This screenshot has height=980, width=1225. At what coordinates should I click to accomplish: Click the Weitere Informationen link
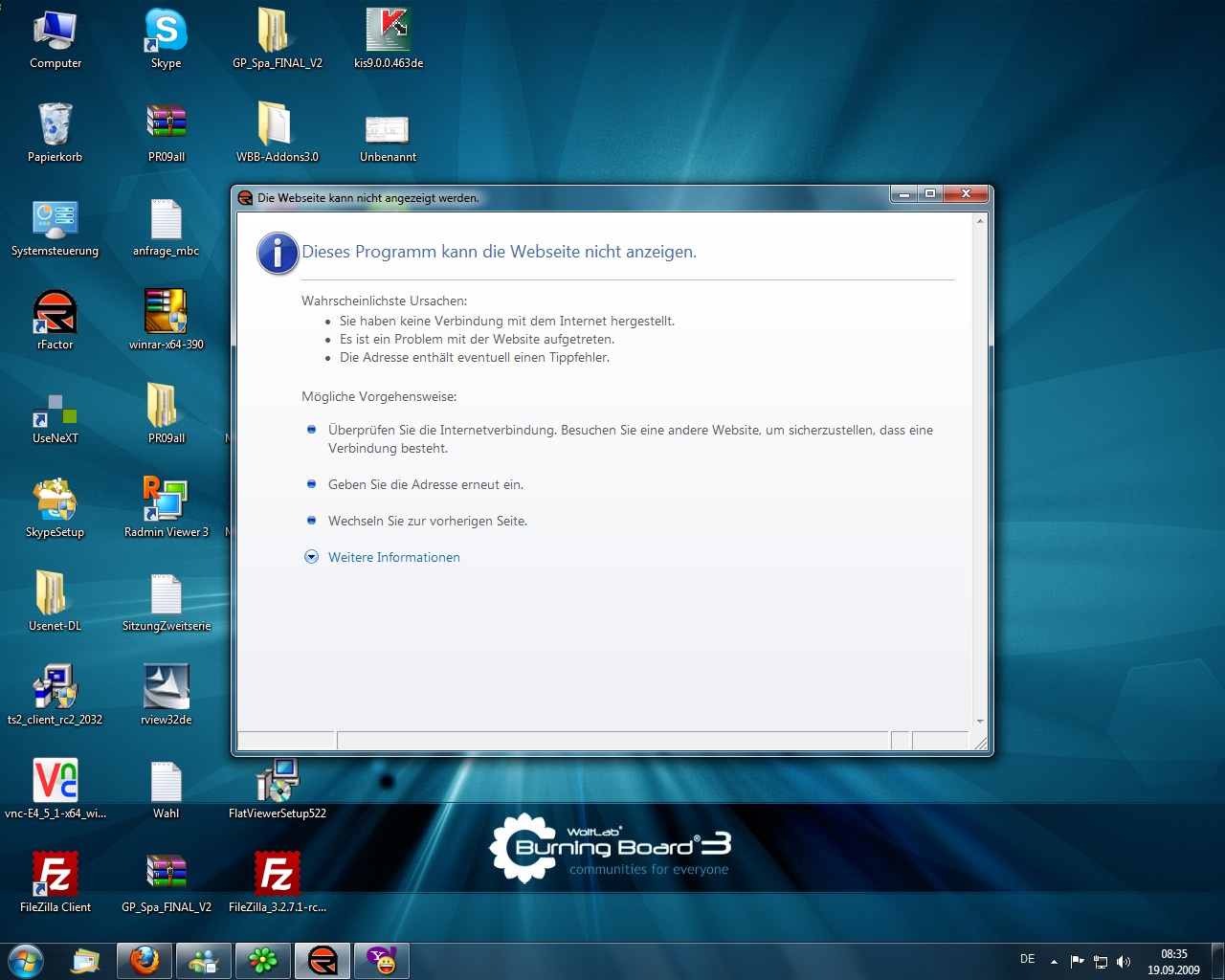click(393, 557)
